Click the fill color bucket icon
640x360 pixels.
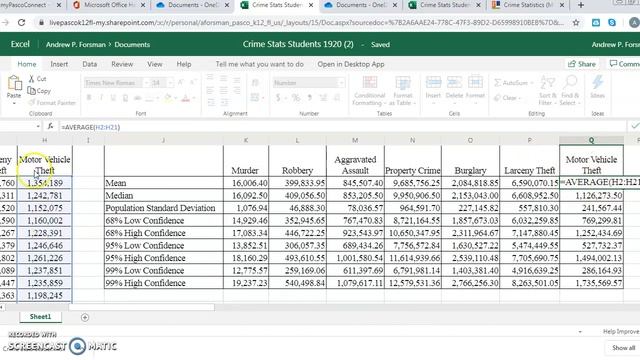click(x=167, y=98)
